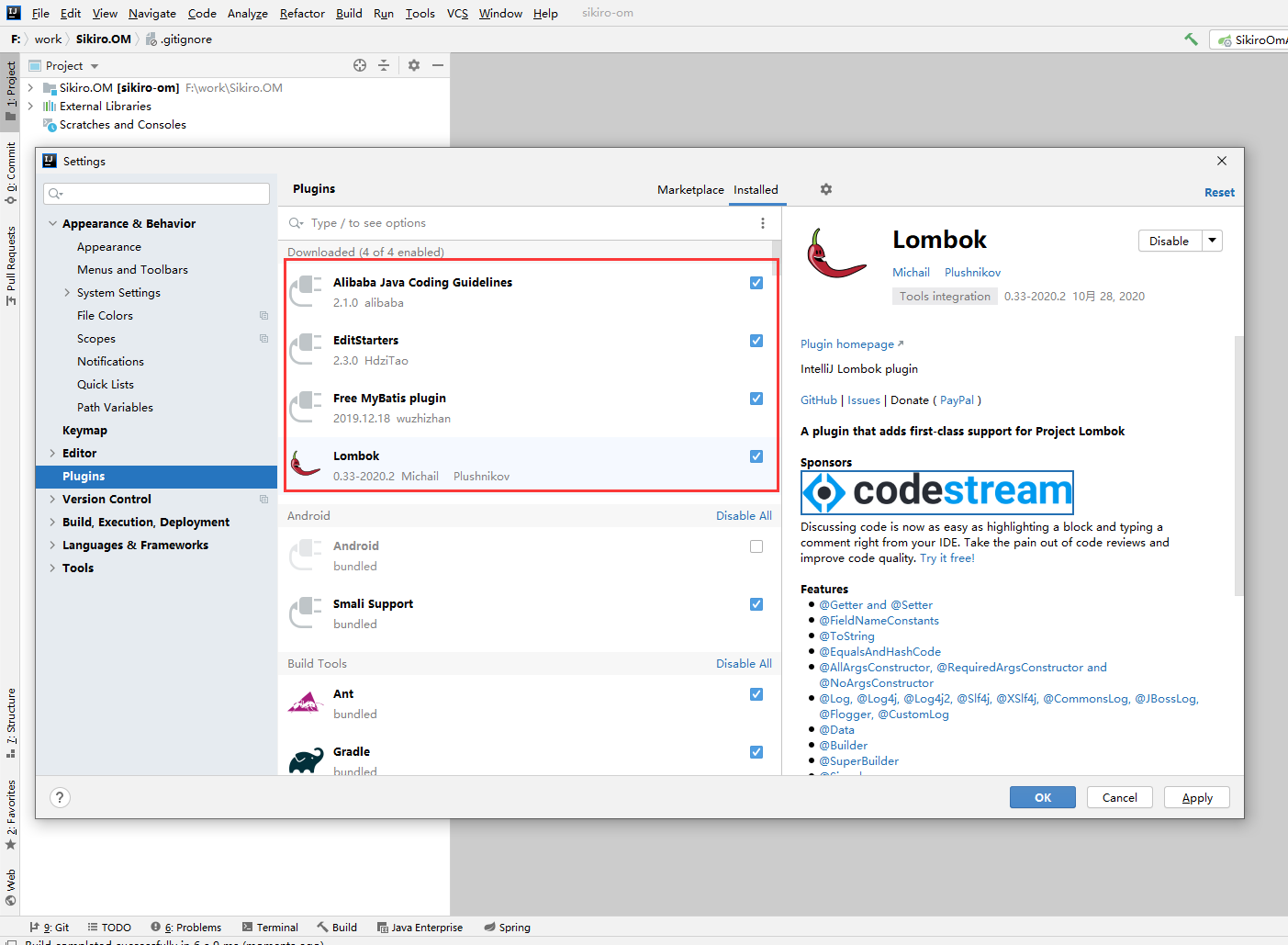Image resolution: width=1288 pixels, height=945 pixels.
Task: Click the EditStarters plugin icon
Action: tap(306, 350)
